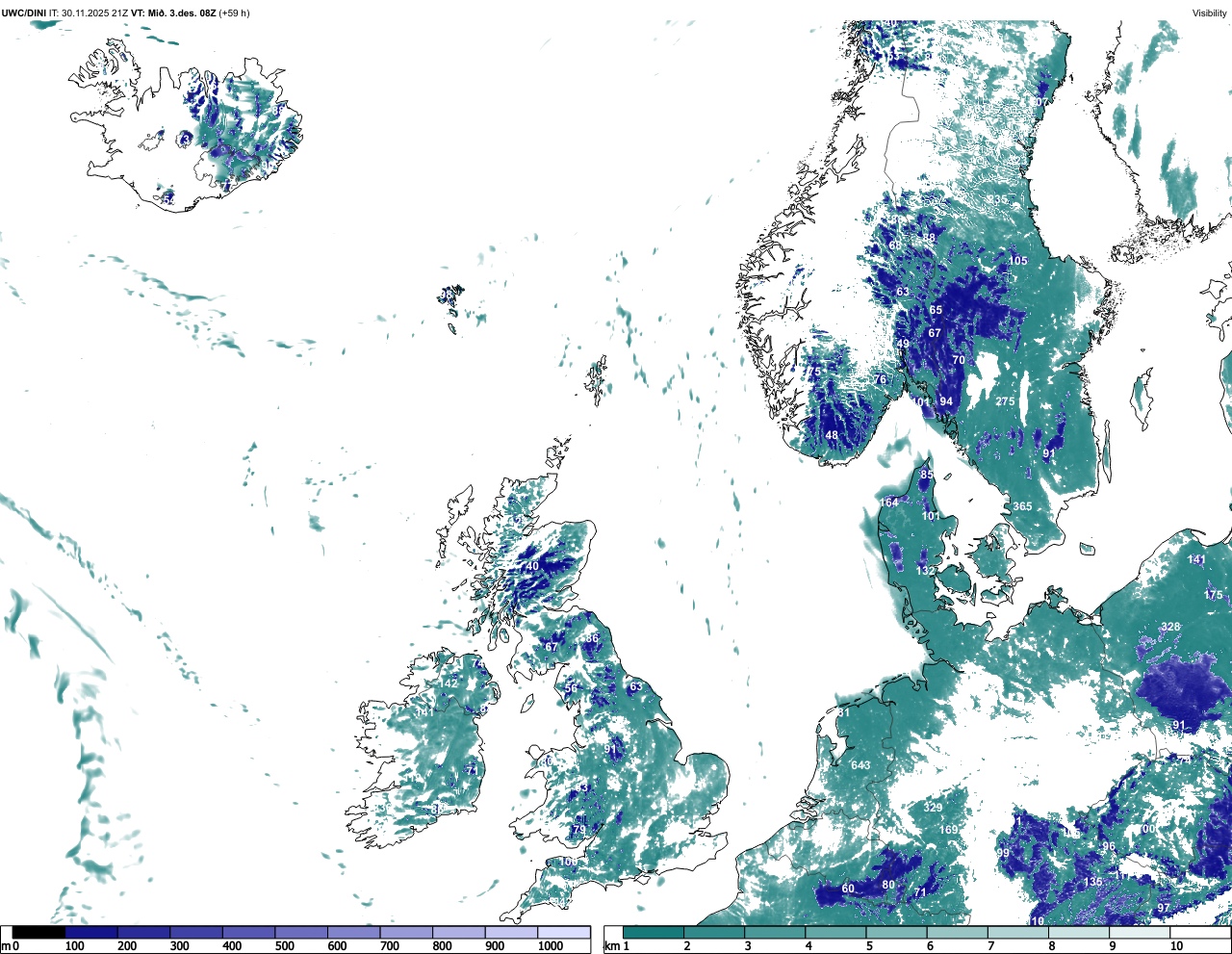1232x954 pixels.
Task: Select the 700–800 m legend color segment
Action: [406, 932]
